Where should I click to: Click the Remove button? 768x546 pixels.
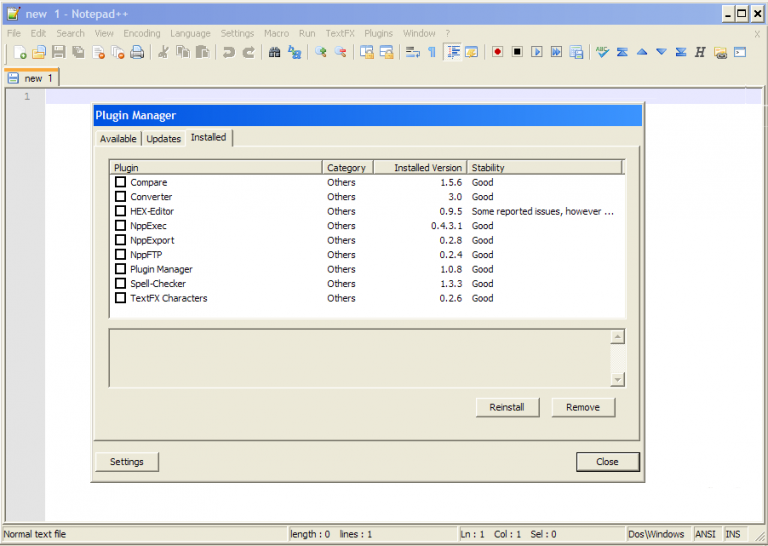pyautogui.click(x=583, y=407)
